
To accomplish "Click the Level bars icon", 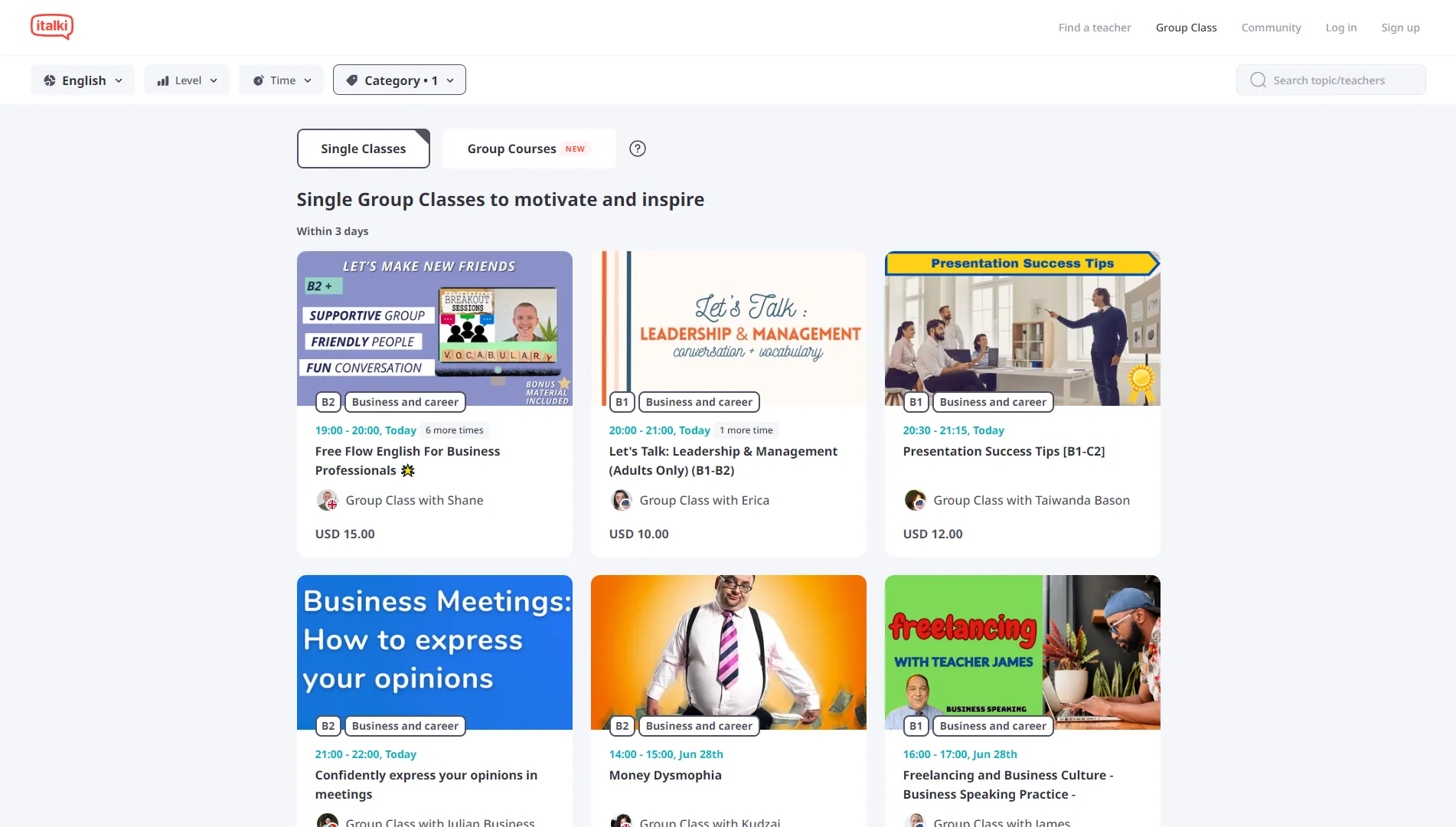I will (x=163, y=80).
